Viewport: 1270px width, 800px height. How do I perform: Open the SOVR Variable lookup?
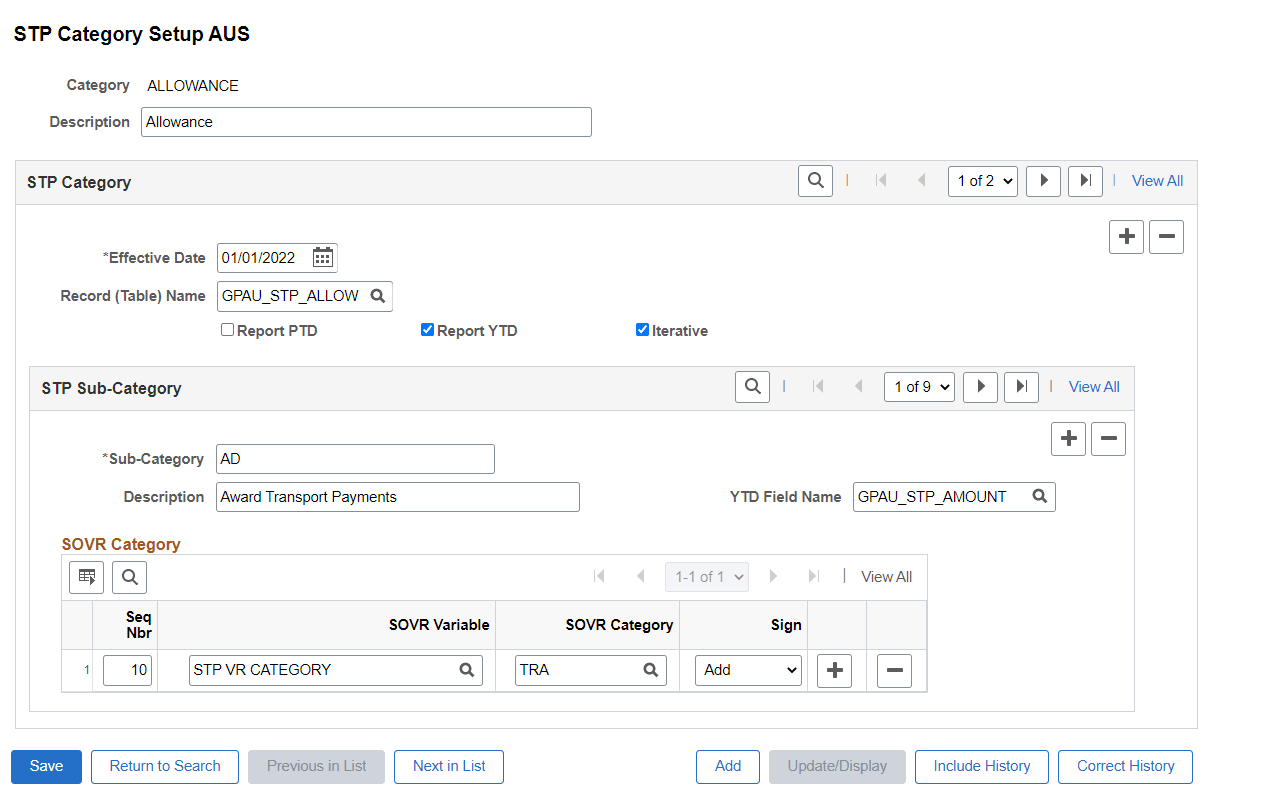coord(466,670)
